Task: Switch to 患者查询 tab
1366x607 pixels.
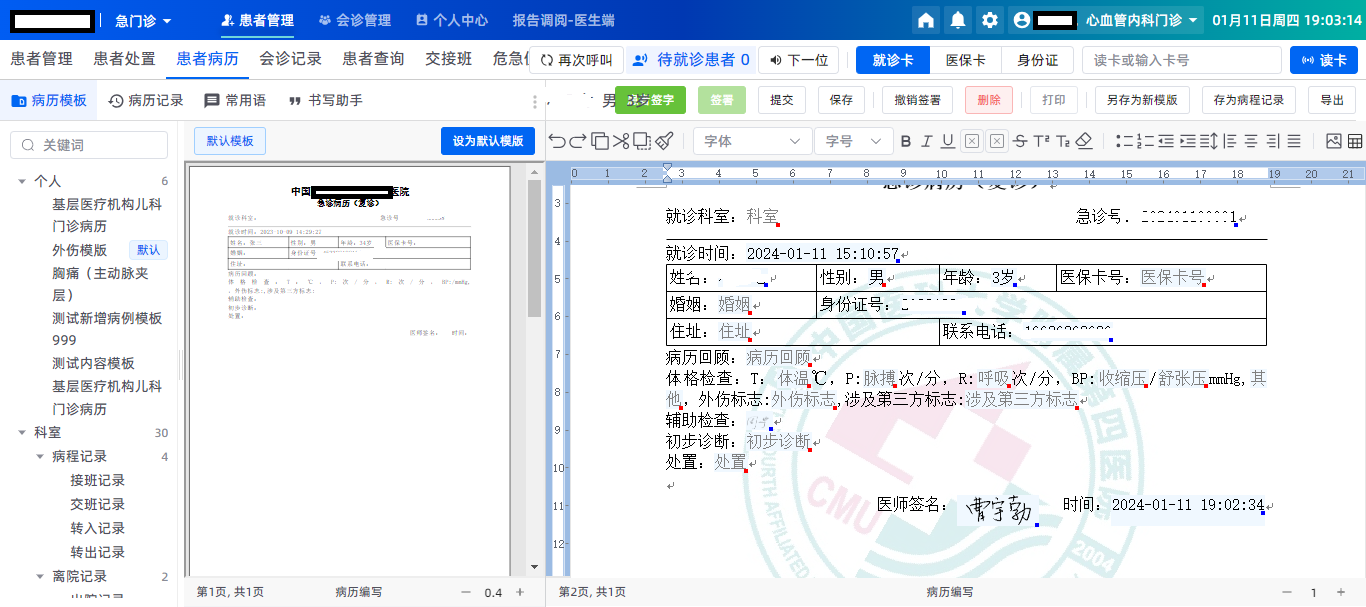Action: click(373, 59)
